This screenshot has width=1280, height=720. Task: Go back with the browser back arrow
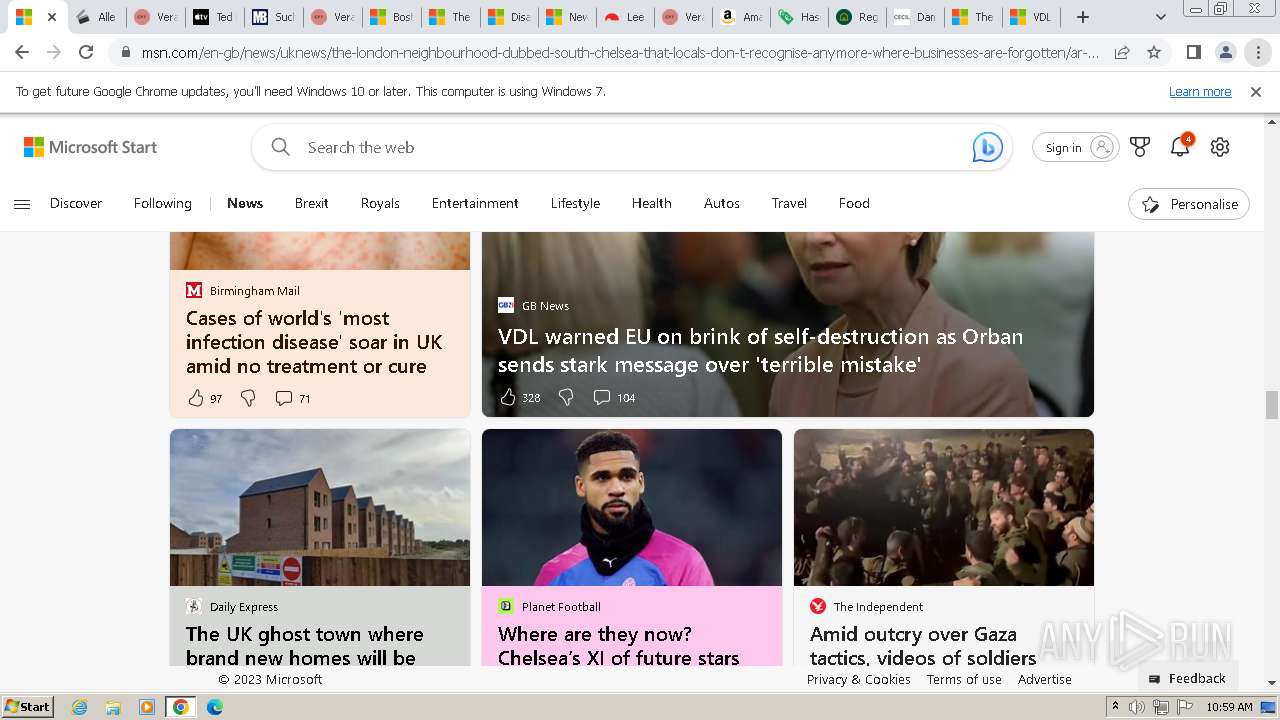pos(22,52)
